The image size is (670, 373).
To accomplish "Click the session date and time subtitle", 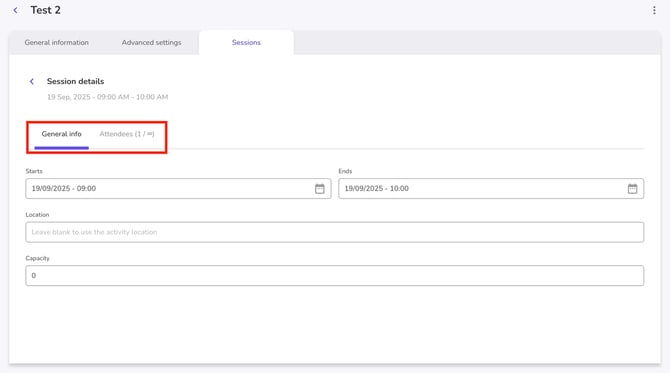I will click(107, 97).
